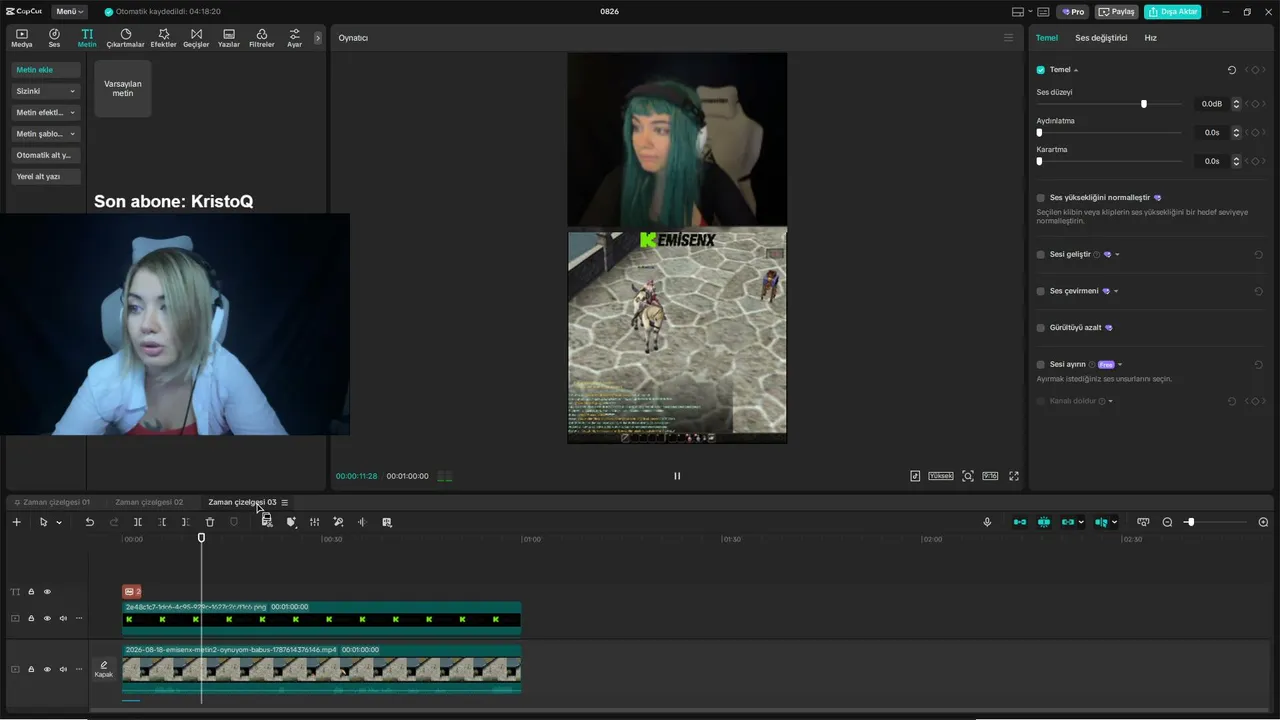1280x720 pixels.
Task: Disable the Temel audio checkbox
Action: coord(1040,70)
